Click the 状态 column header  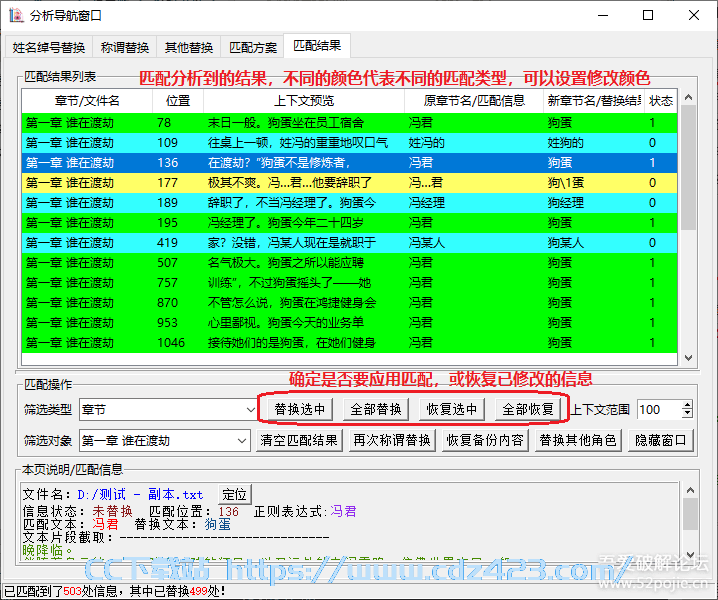(x=661, y=101)
